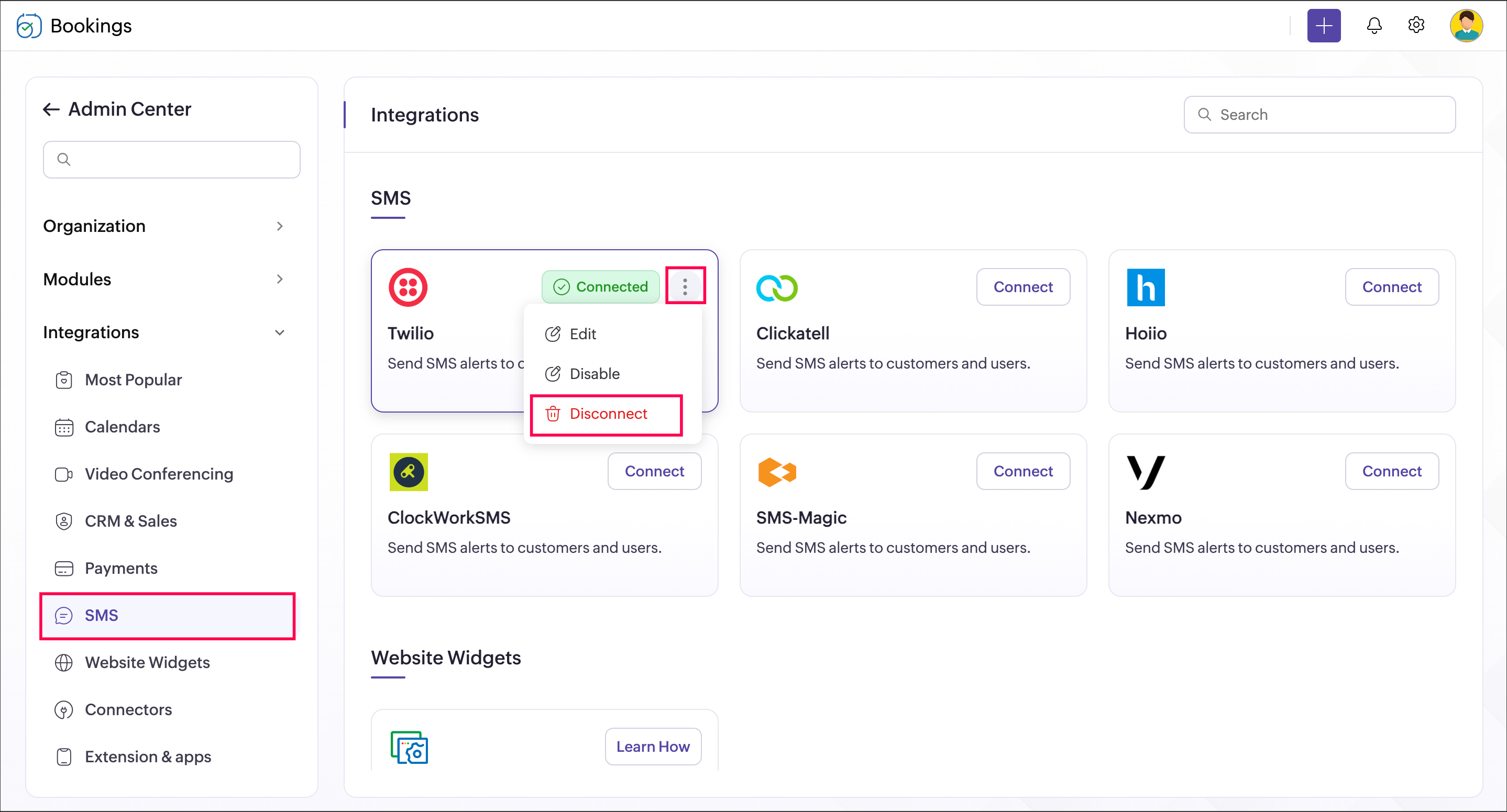
Task: Select Disable in the Twilio menu
Action: tap(594, 374)
